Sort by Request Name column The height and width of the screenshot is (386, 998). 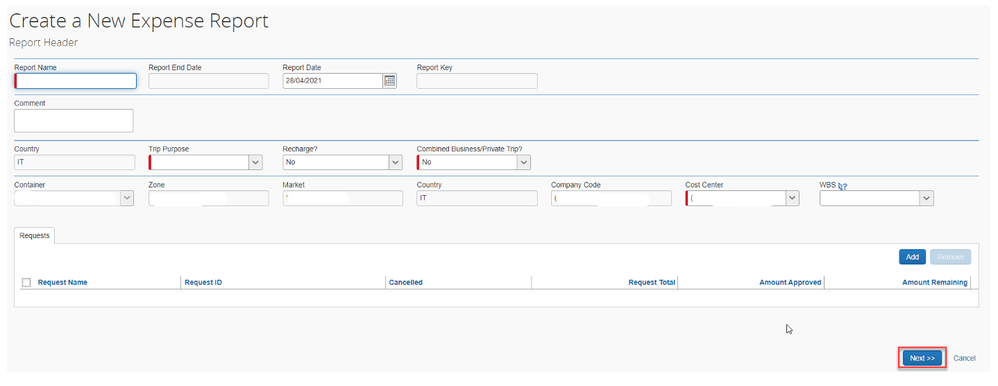pos(62,282)
